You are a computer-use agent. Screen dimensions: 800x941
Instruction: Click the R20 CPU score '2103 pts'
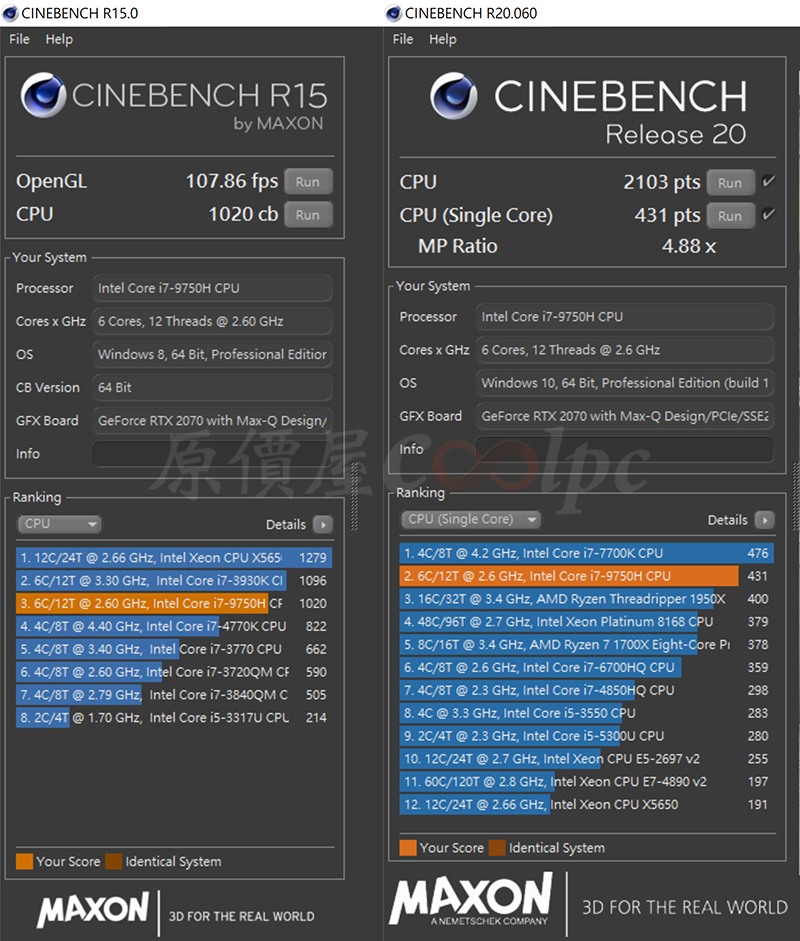coord(662,182)
